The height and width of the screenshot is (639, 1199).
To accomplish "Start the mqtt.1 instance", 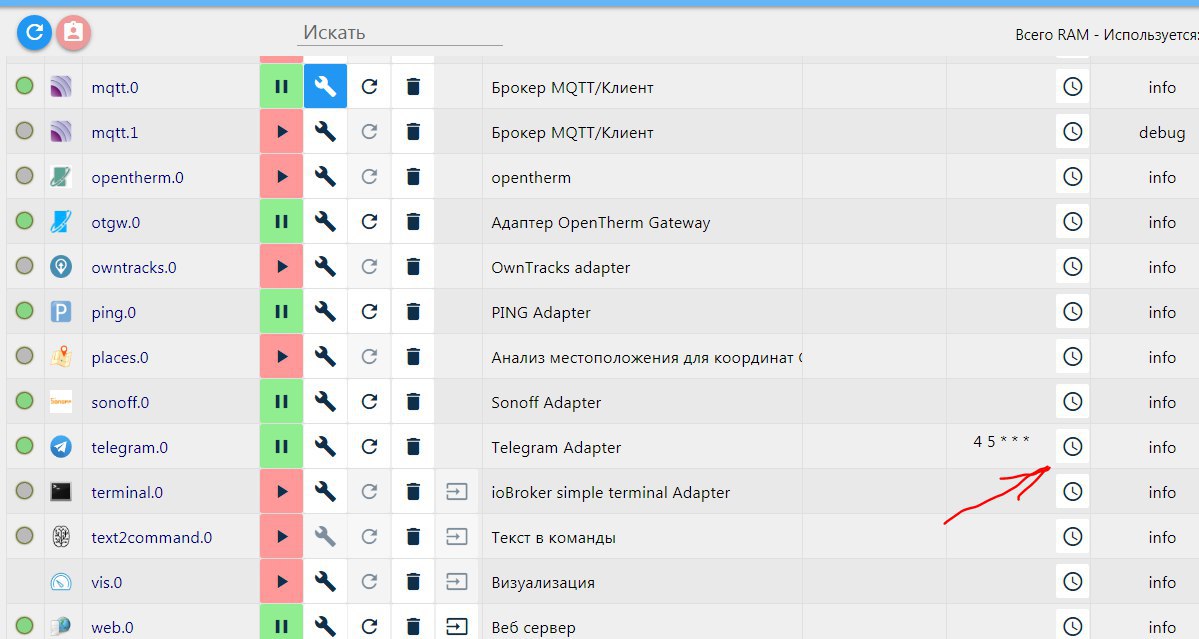I will click(281, 131).
